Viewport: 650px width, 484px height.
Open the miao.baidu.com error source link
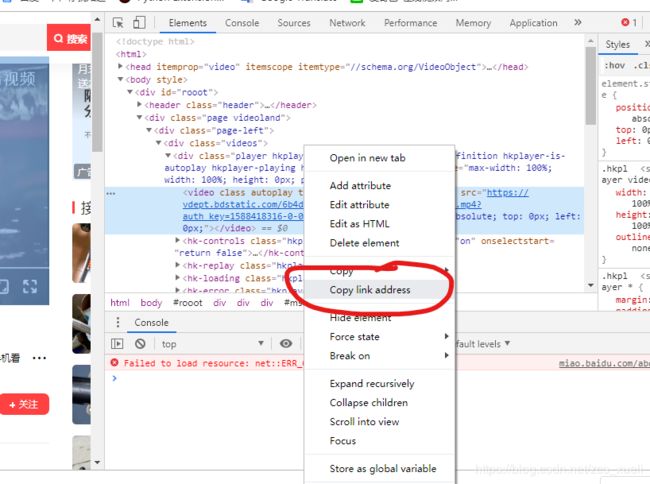point(604,363)
